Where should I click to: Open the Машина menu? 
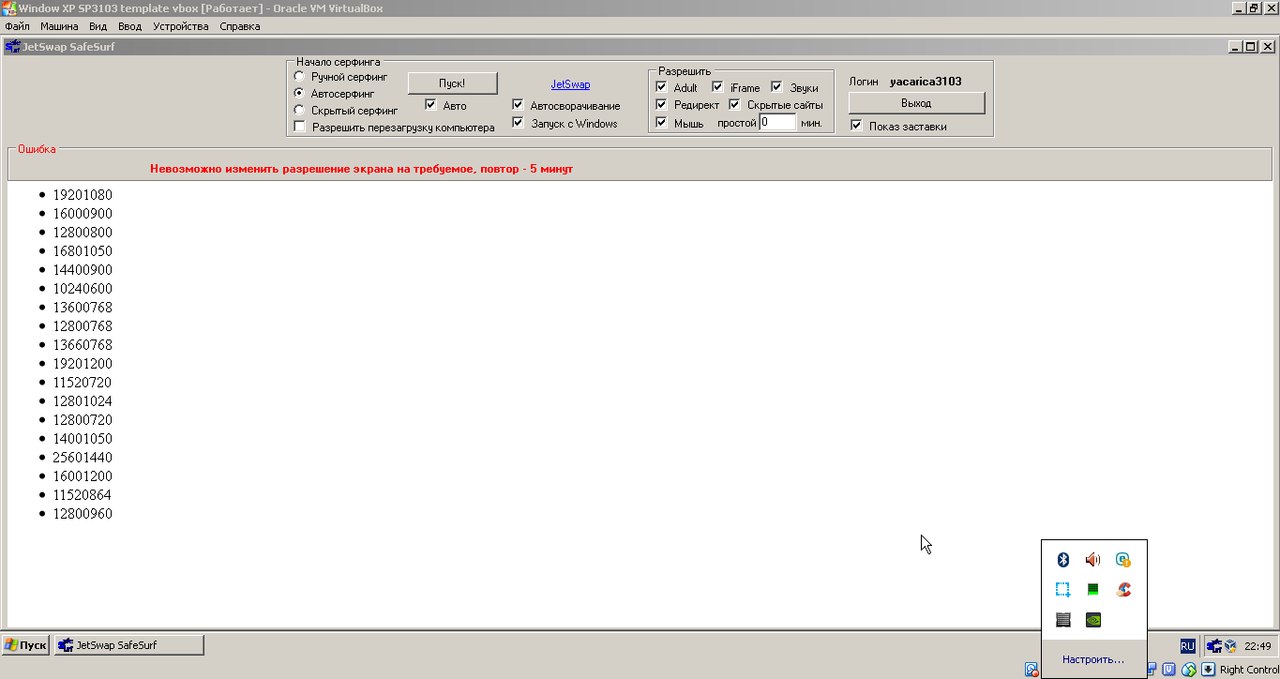59,26
